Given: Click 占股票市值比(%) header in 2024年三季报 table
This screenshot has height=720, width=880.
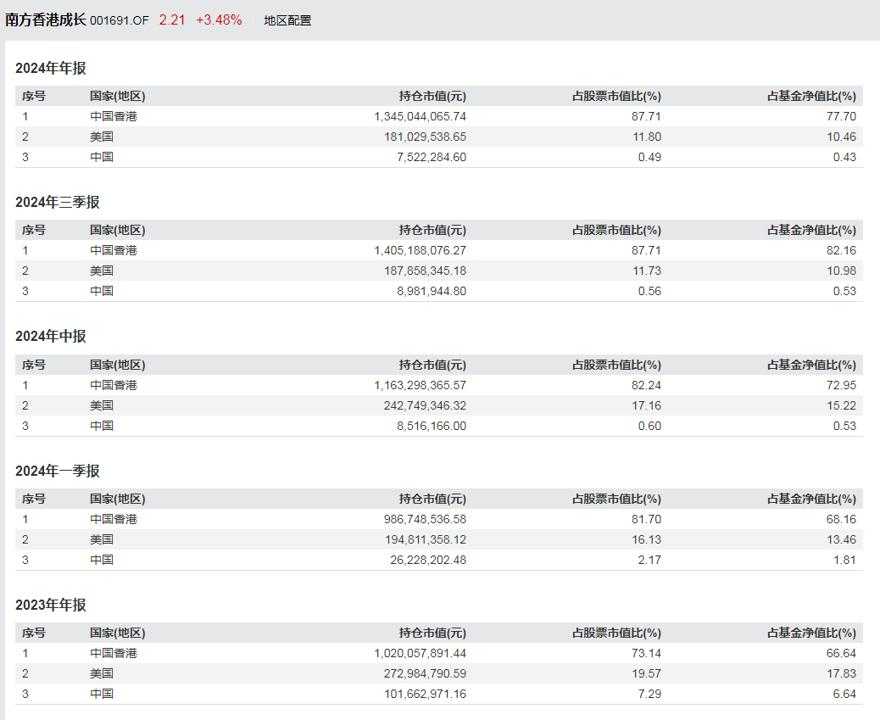Looking at the screenshot, I should pos(617,230).
